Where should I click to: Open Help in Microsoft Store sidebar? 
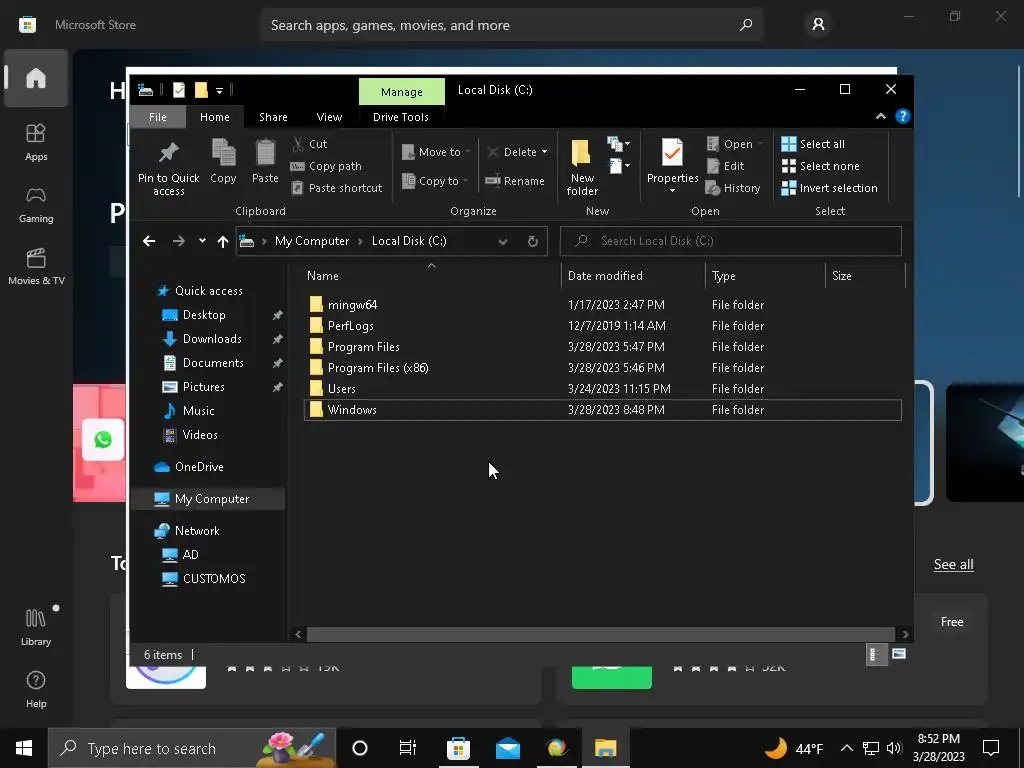[36, 689]
